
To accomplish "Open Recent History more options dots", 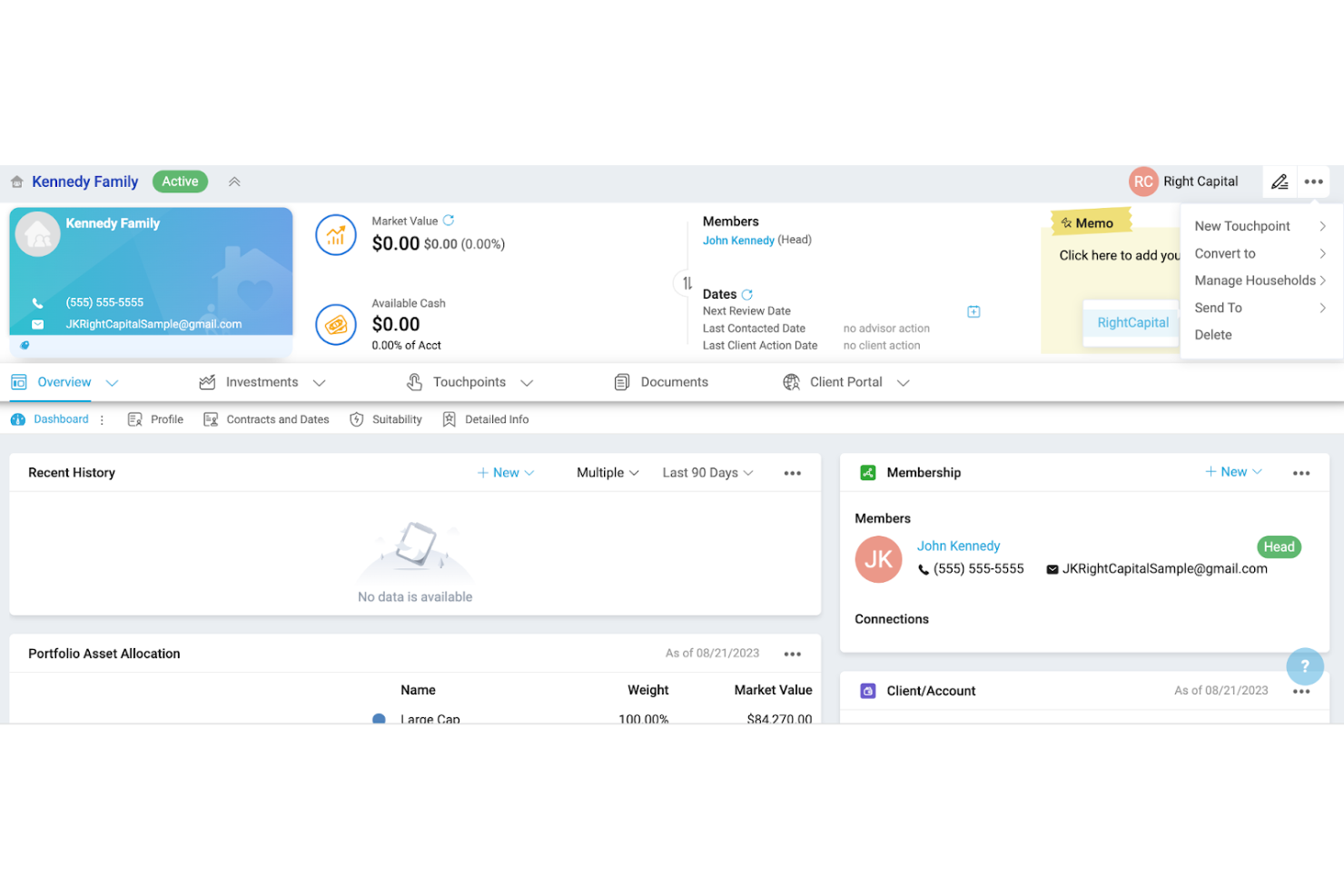I will [793, 473].
